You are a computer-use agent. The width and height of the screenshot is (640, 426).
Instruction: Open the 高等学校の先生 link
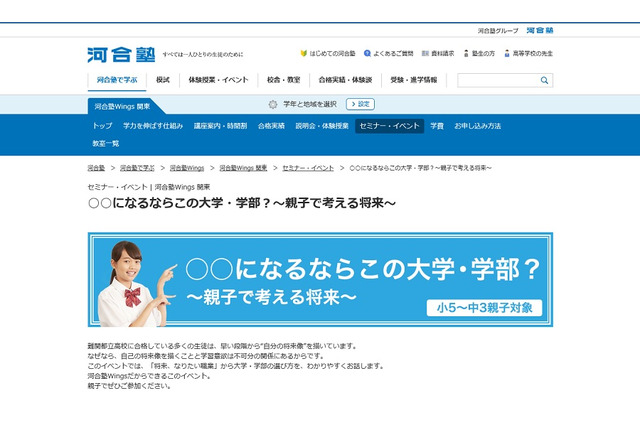click(x=533, y=53)
